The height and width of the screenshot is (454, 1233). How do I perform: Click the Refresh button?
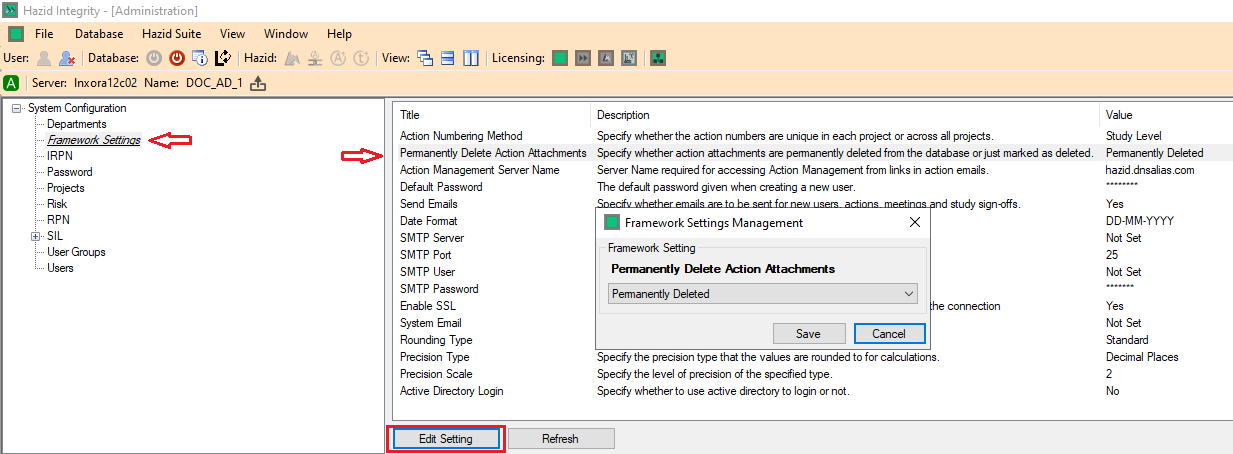[x=560, y=438]
